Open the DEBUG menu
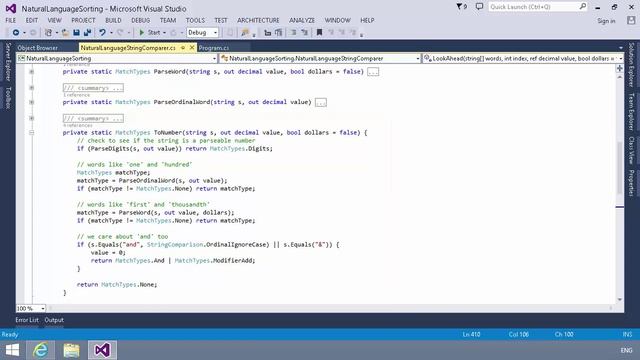The image size is (640, 360). (141, 20)
